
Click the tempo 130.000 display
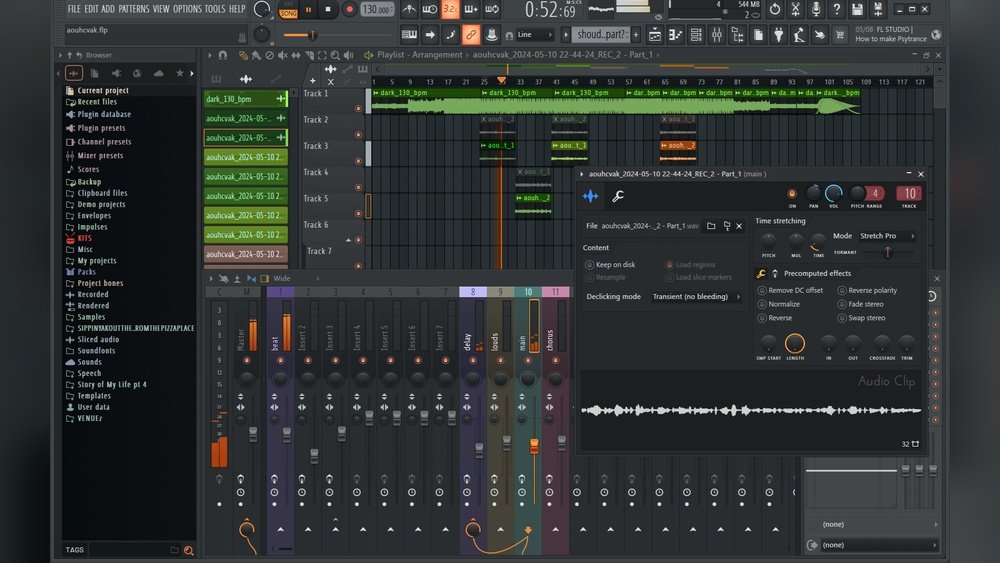377,10
